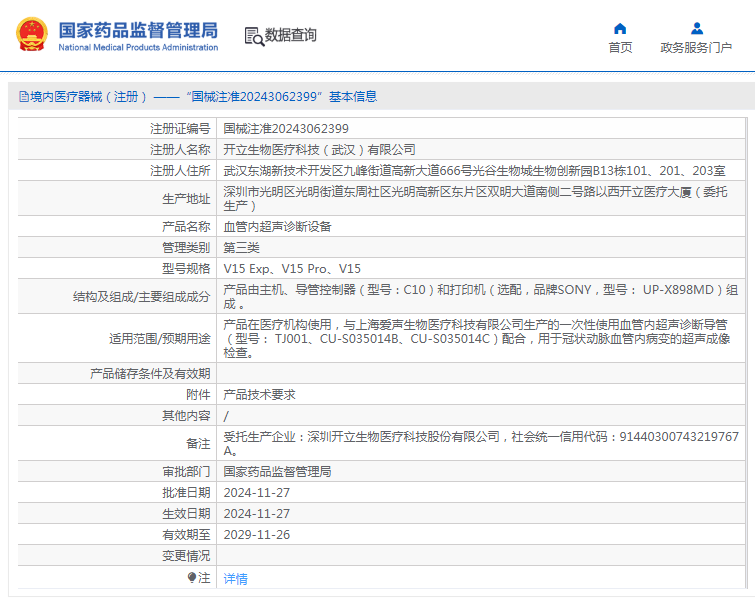Click 国家药品监督管理局 site title
755x599 pixels.
point(138,30)
